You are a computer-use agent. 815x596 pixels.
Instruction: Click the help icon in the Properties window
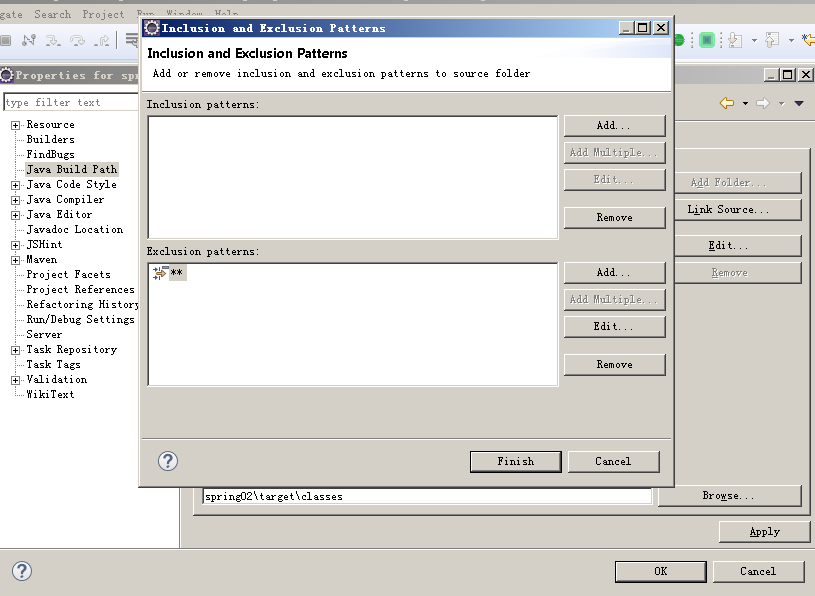tap(21, 571)
